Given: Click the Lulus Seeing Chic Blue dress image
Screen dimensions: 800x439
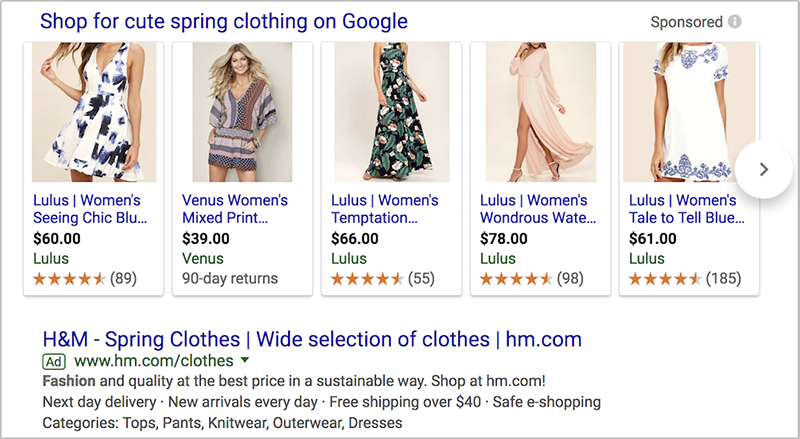Looking at the screenshot, I should point(94,112).
